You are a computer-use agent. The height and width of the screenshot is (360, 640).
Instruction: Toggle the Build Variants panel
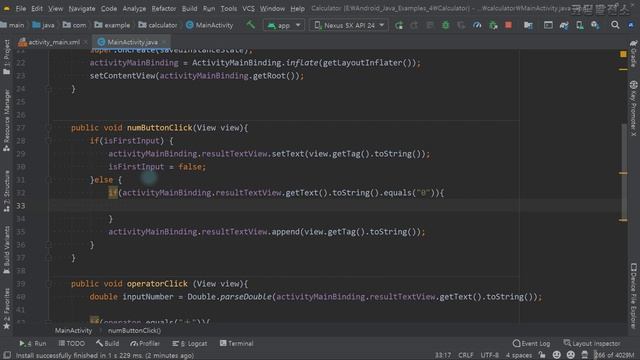(x=7, y=250)
